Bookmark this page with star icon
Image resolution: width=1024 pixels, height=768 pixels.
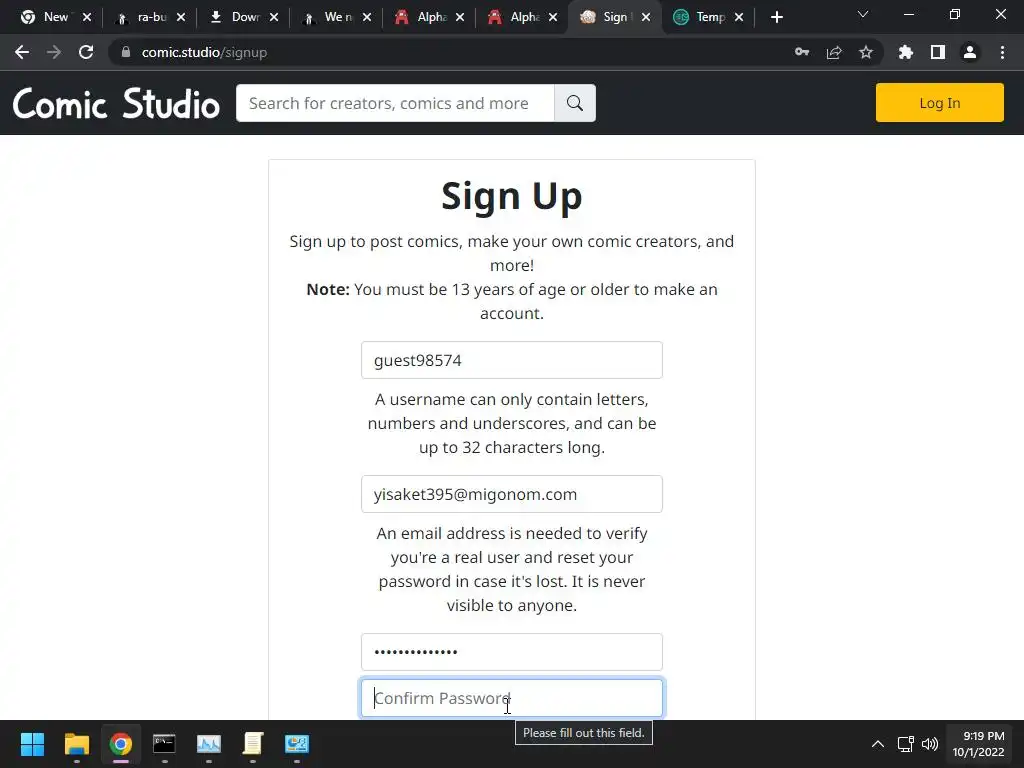[866, 52]
